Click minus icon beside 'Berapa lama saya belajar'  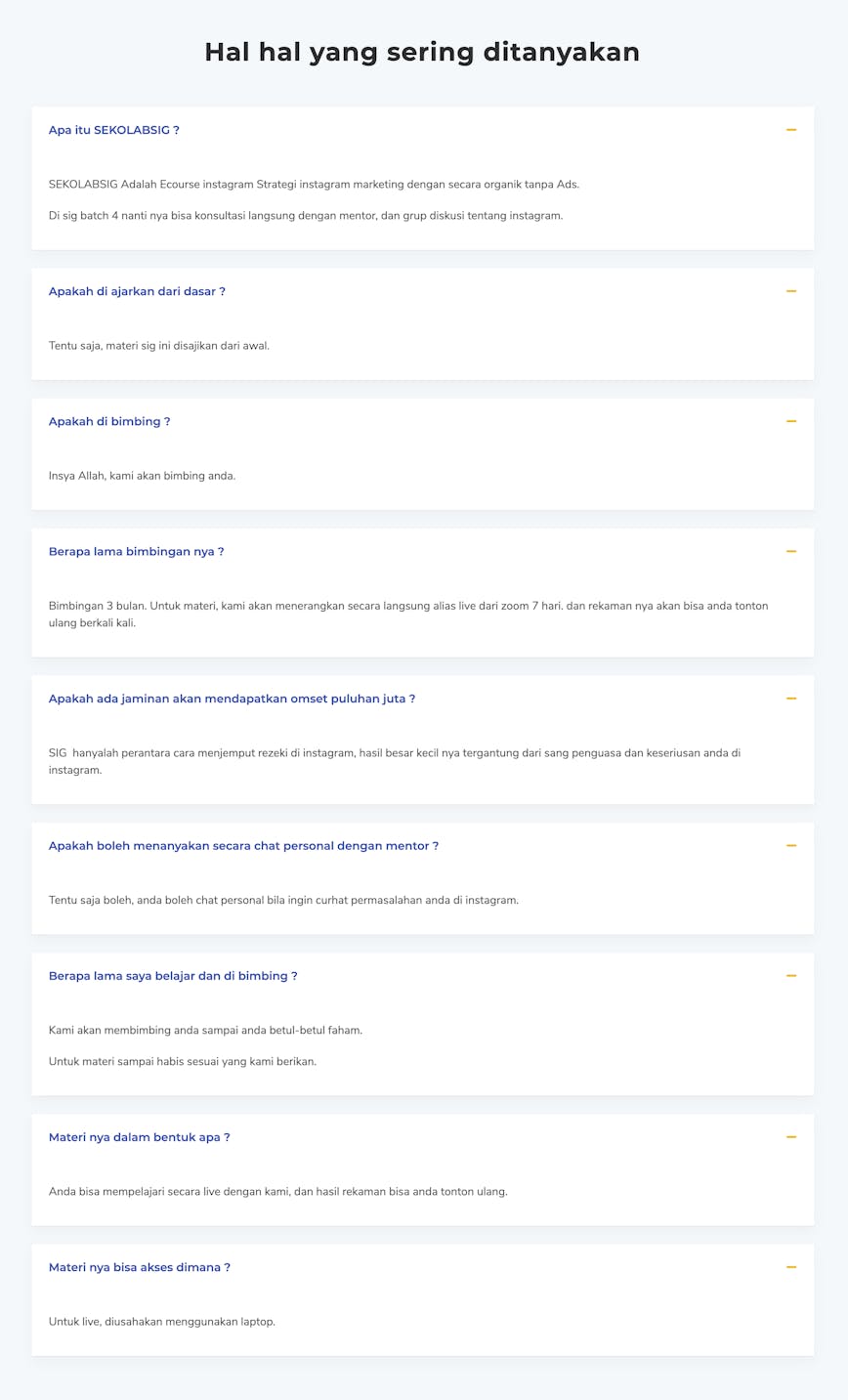point(791,976)
